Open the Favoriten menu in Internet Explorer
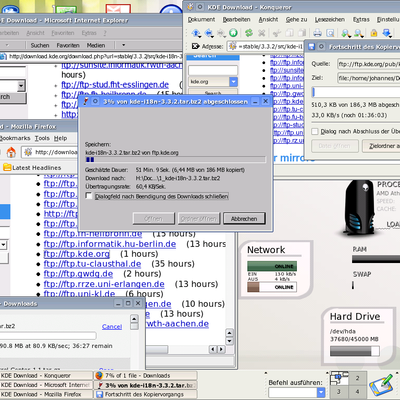 coord(63,33)
